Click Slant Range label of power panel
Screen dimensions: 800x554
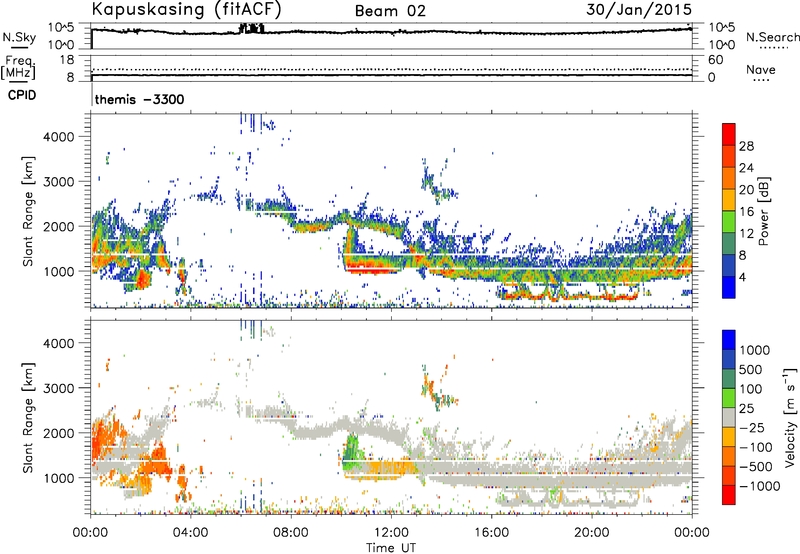pos(28,211)
